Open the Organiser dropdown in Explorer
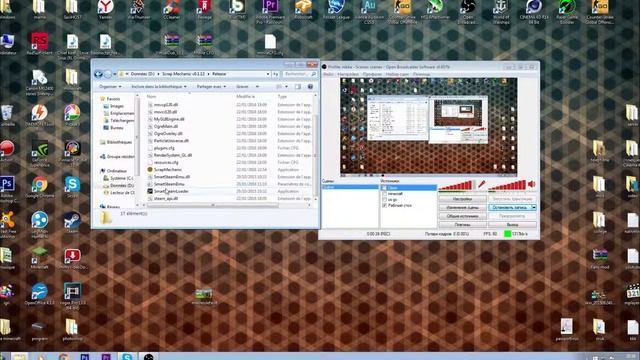 (110, 87)
